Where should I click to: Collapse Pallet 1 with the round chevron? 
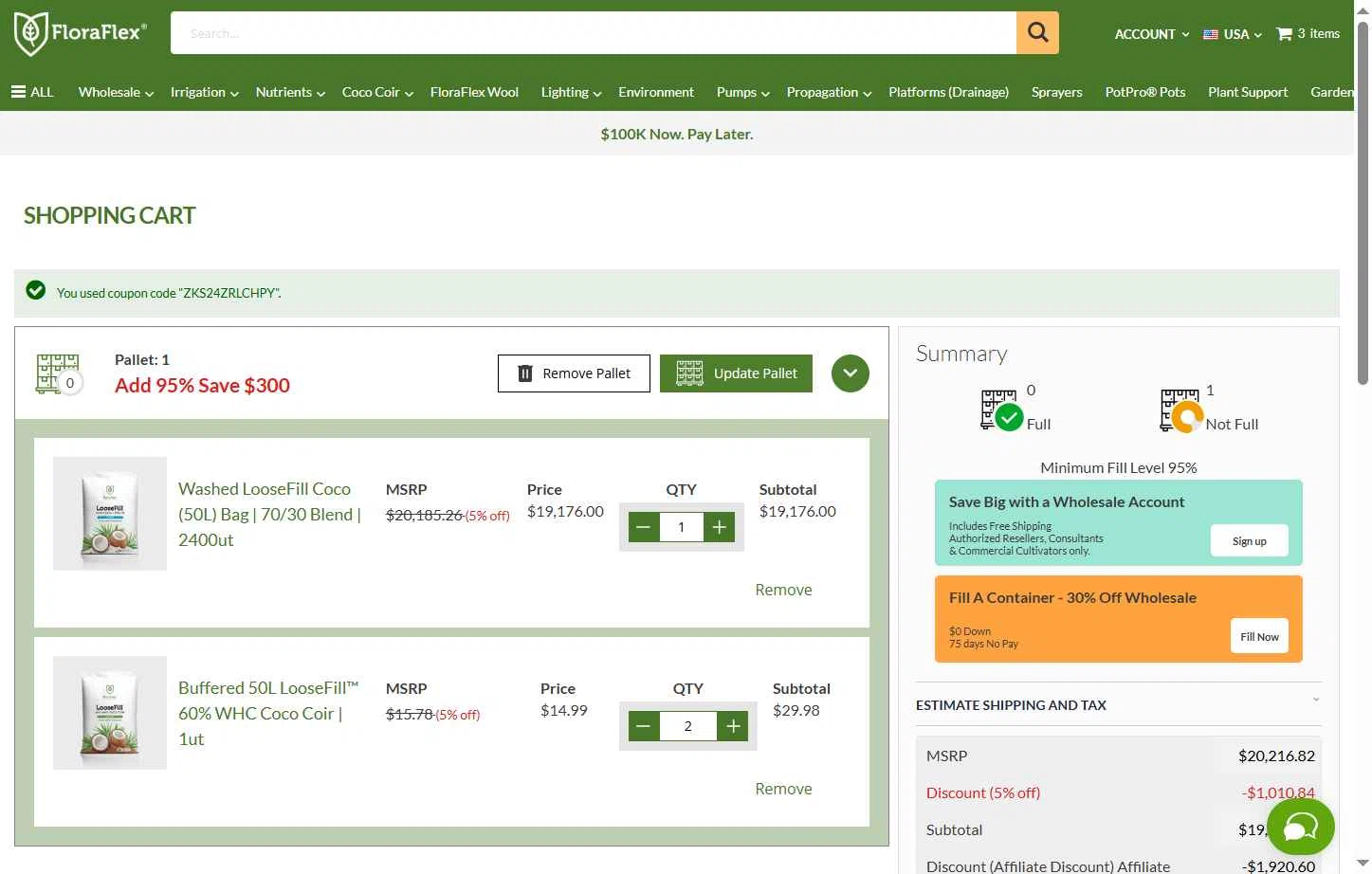point(851,373)
